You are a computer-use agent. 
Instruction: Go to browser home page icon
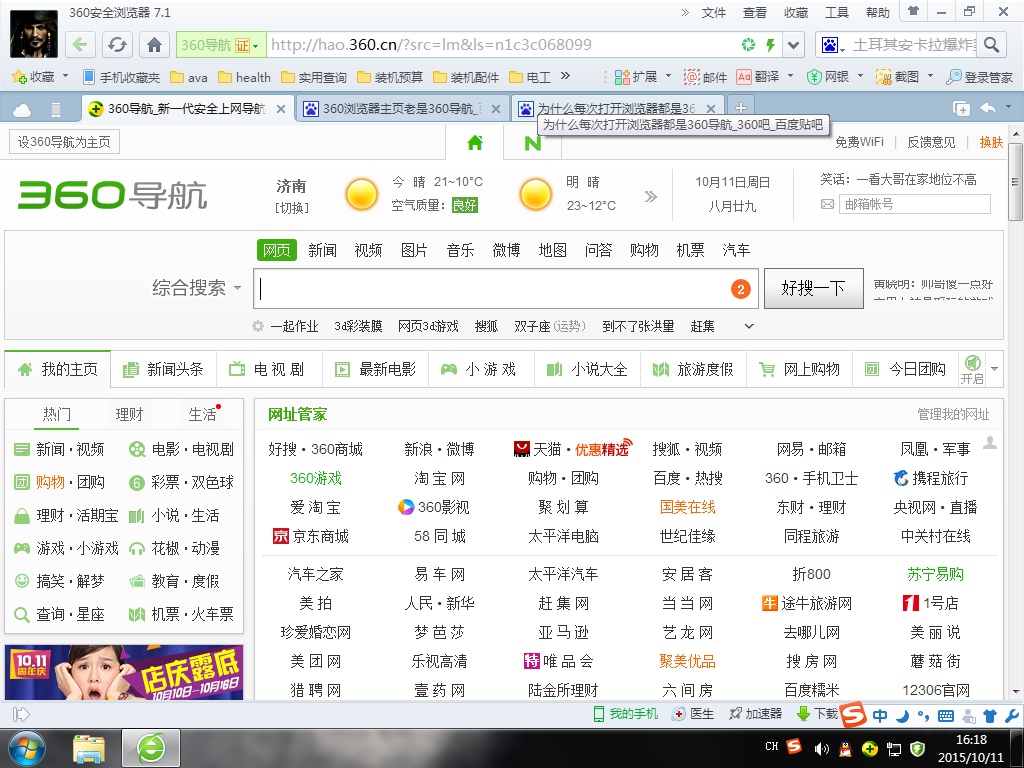pos(154,44)
